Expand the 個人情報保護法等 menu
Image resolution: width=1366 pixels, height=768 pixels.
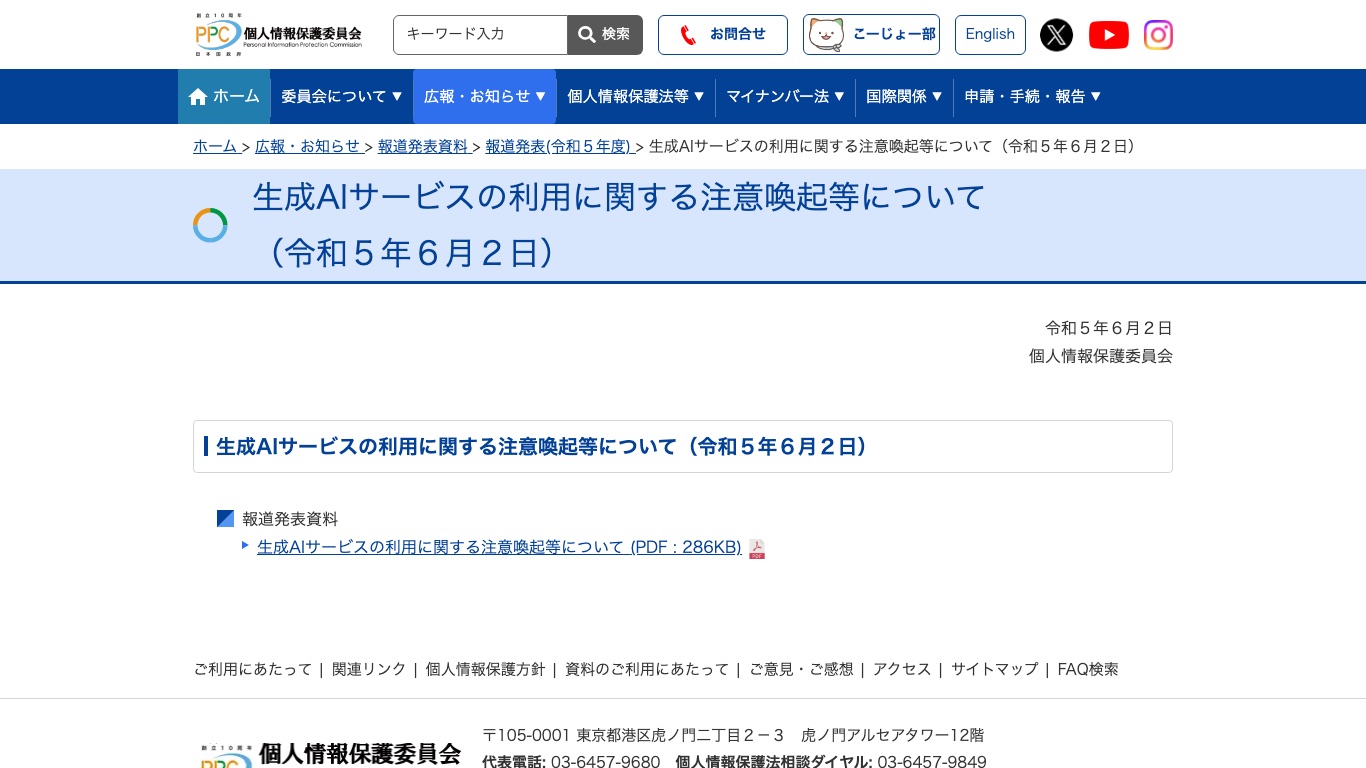click(636, 97)
